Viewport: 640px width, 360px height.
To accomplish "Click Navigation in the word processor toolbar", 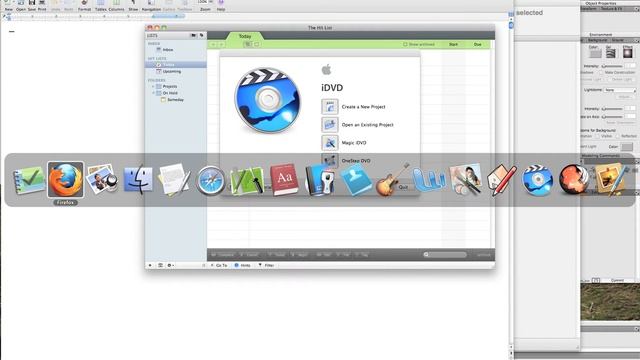I will 151,6.
